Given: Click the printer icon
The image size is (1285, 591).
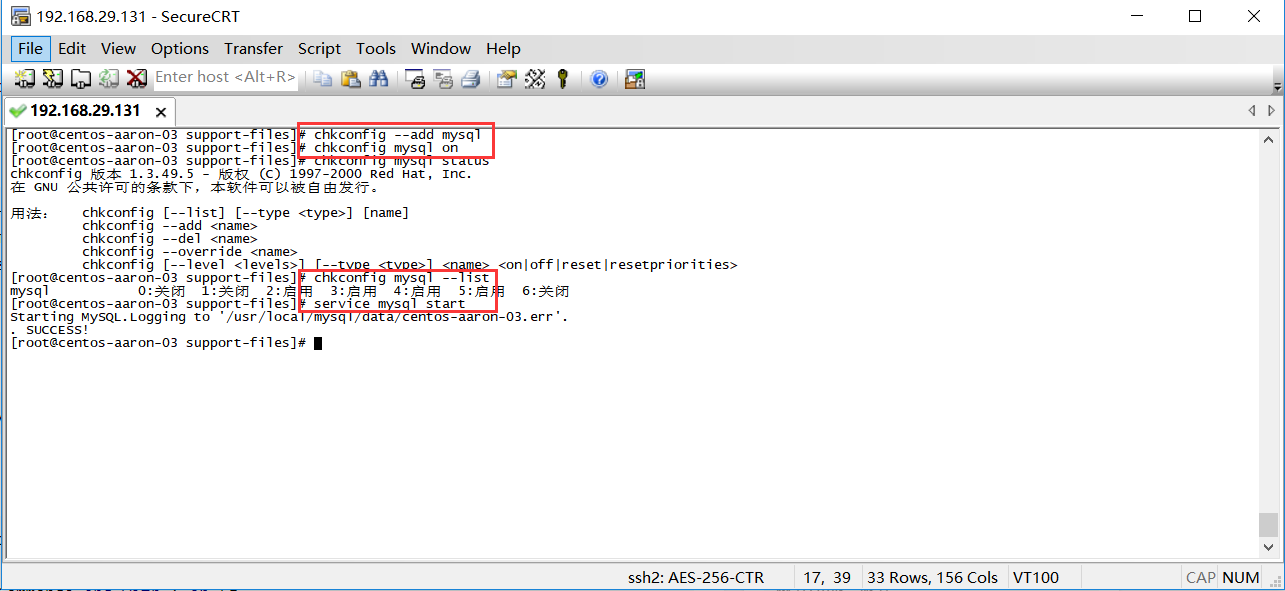Looking at the screenshot, I should (x=472, y=78).
